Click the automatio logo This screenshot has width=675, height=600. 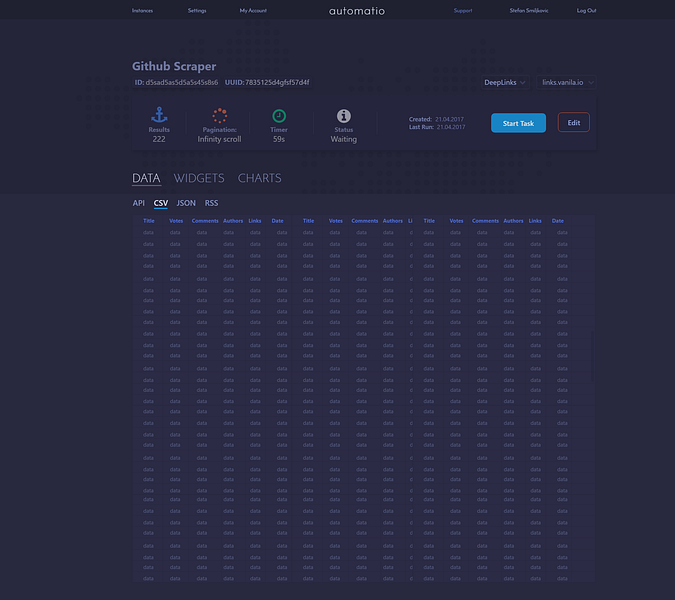click(356, 11)
